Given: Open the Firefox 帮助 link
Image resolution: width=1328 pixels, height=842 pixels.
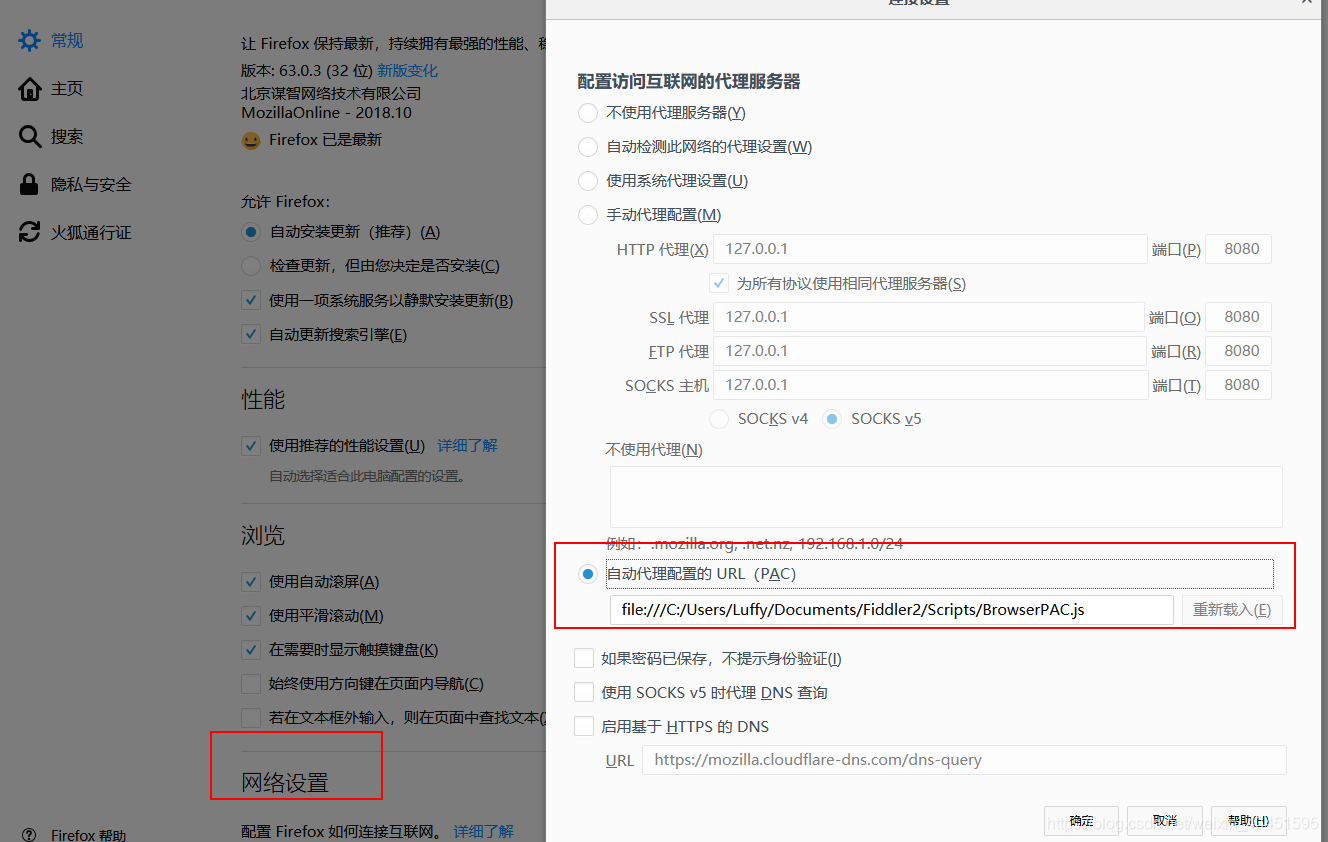Looking at the screenshot, I should point(89,835).
